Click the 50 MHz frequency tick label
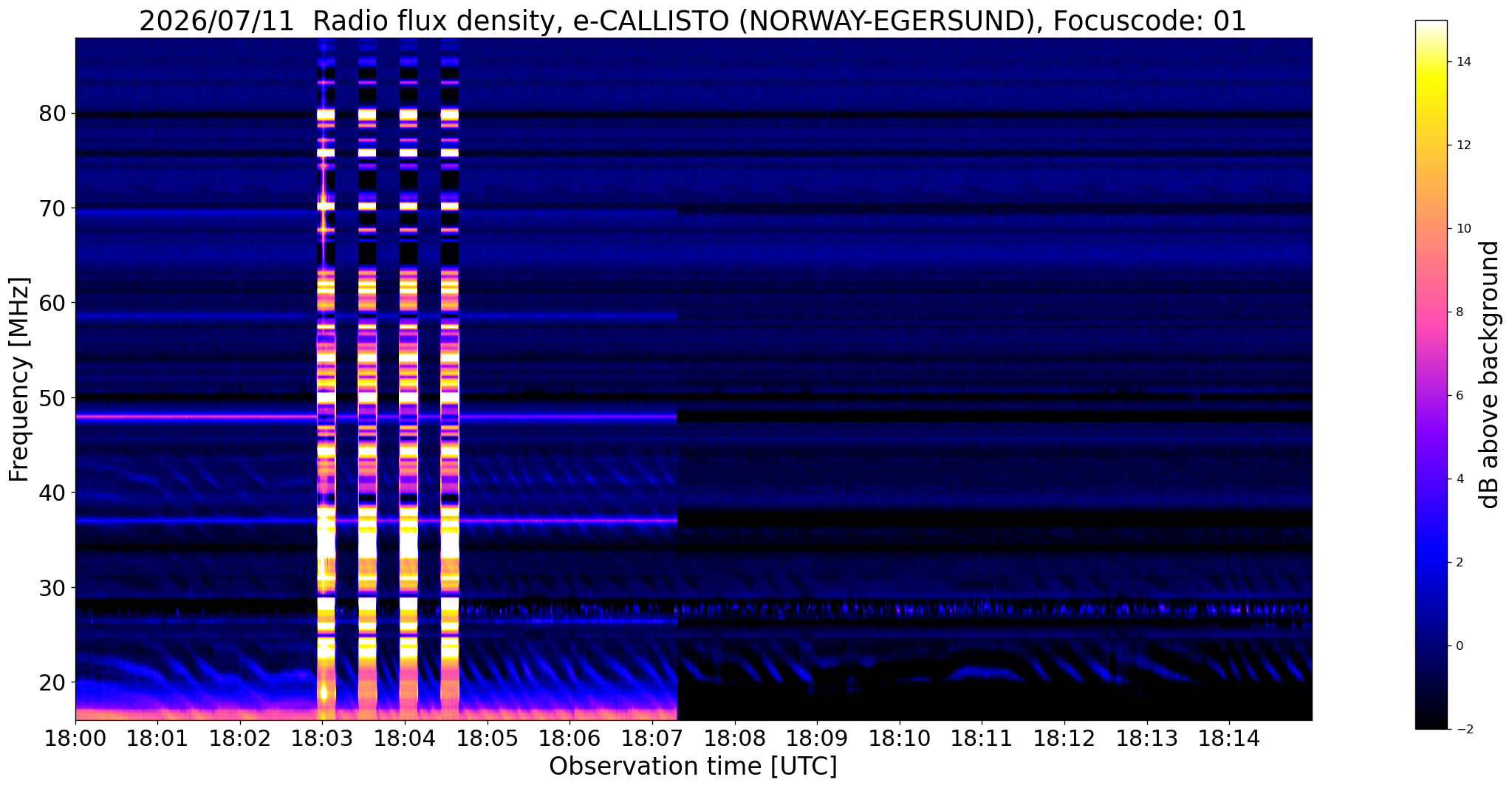The image size is (1512, 788). [x=53, y=398]
